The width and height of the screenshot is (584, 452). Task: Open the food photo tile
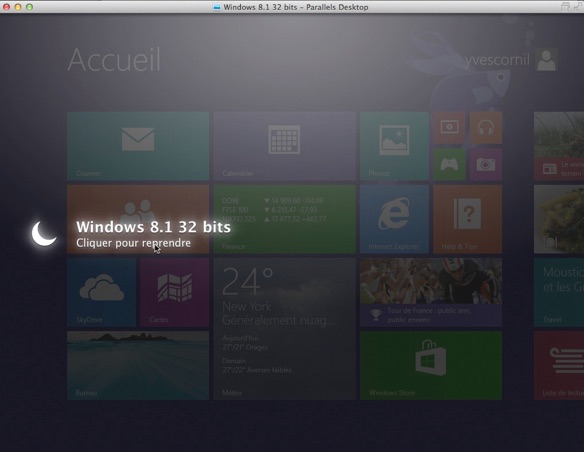point(559,219)
